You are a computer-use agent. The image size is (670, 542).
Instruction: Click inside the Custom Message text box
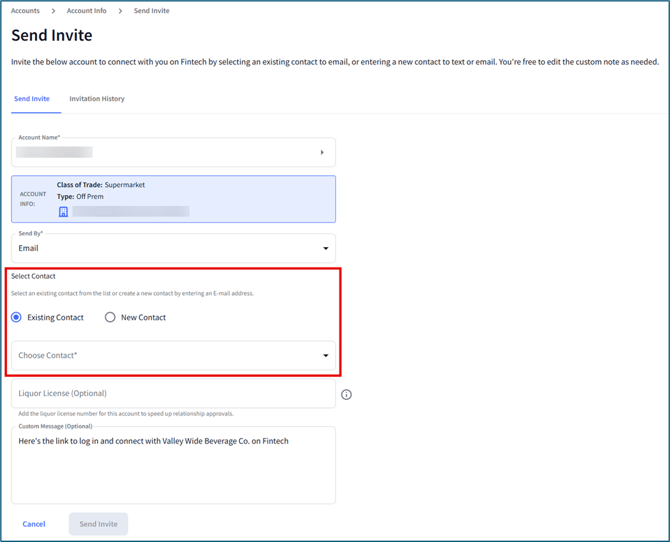click(172, 470)
